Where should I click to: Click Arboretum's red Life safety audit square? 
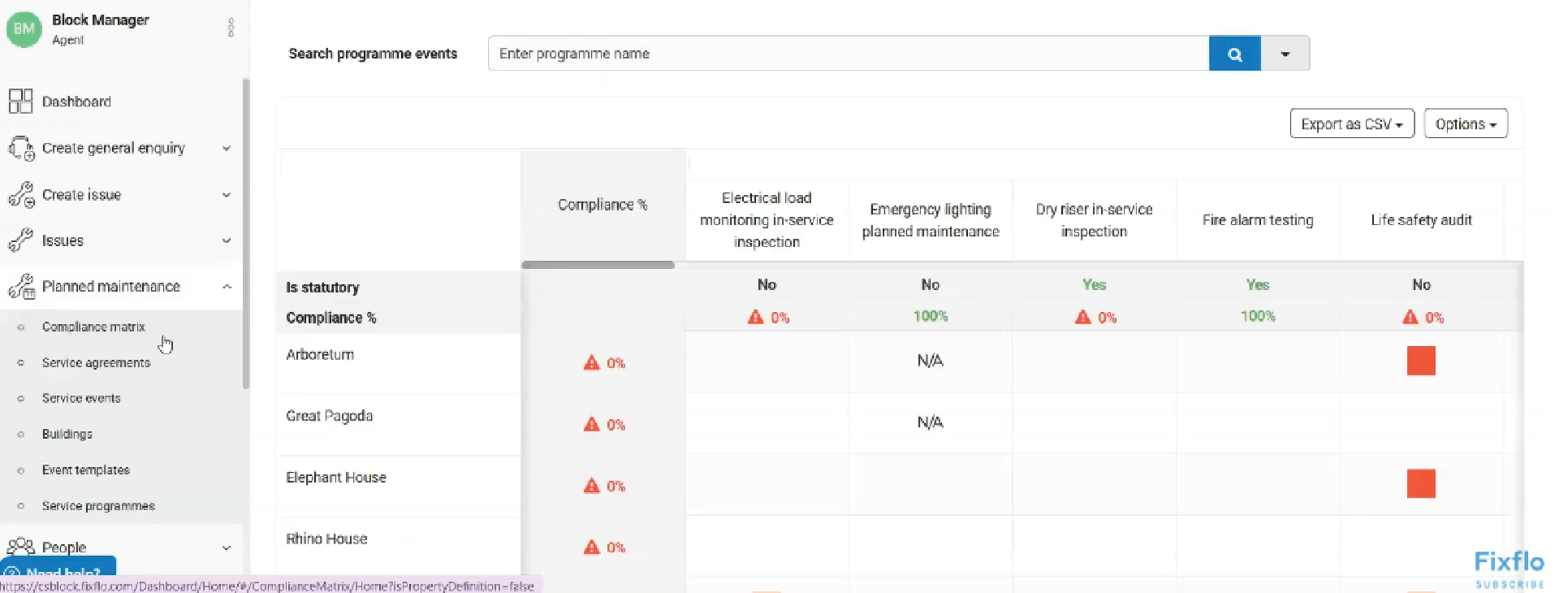1420,361
